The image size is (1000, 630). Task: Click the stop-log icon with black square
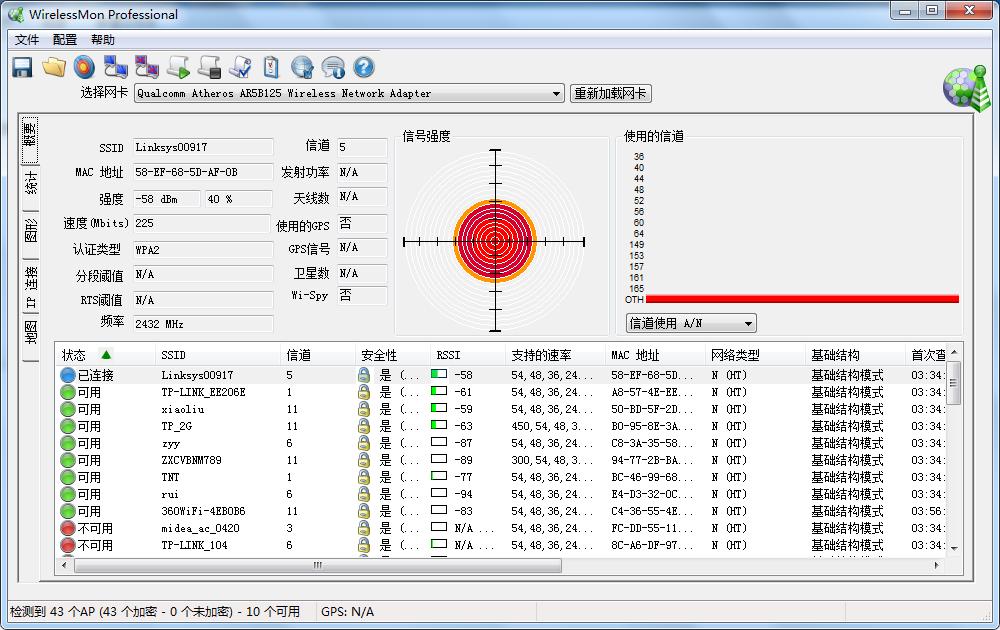[209, 67]
